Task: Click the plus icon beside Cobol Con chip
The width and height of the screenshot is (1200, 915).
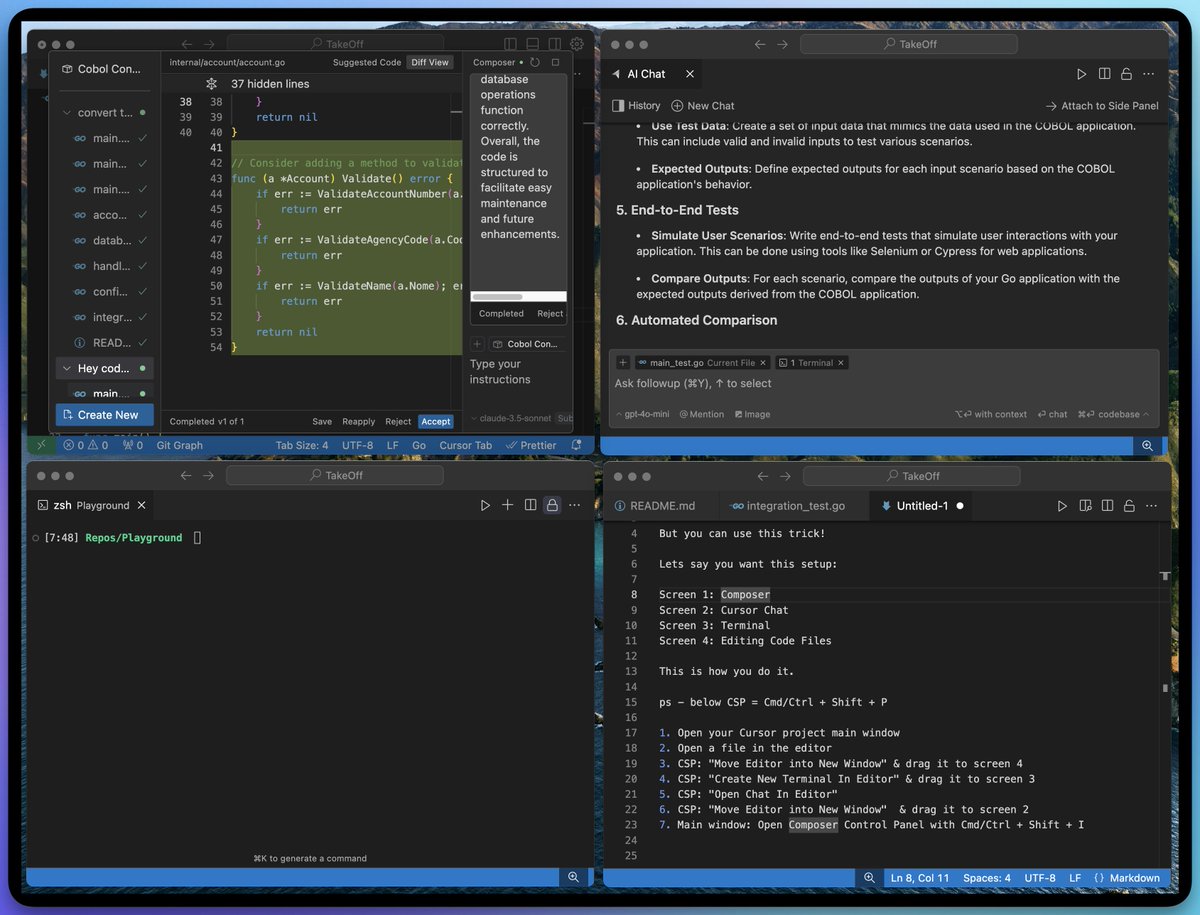Action: [477, 344]
